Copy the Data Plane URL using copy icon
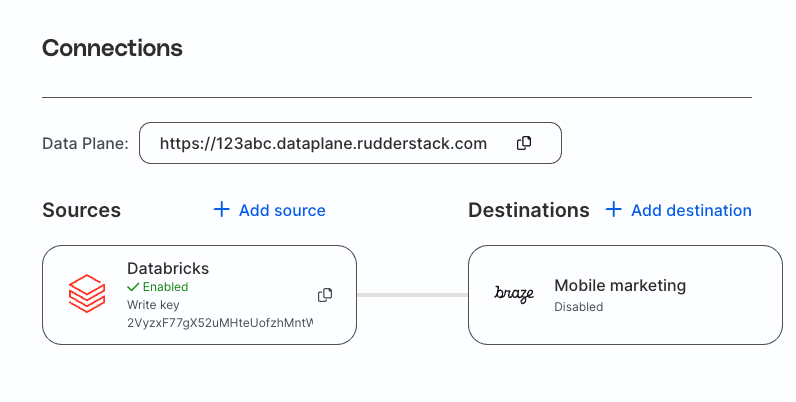 tap(524, 143)
